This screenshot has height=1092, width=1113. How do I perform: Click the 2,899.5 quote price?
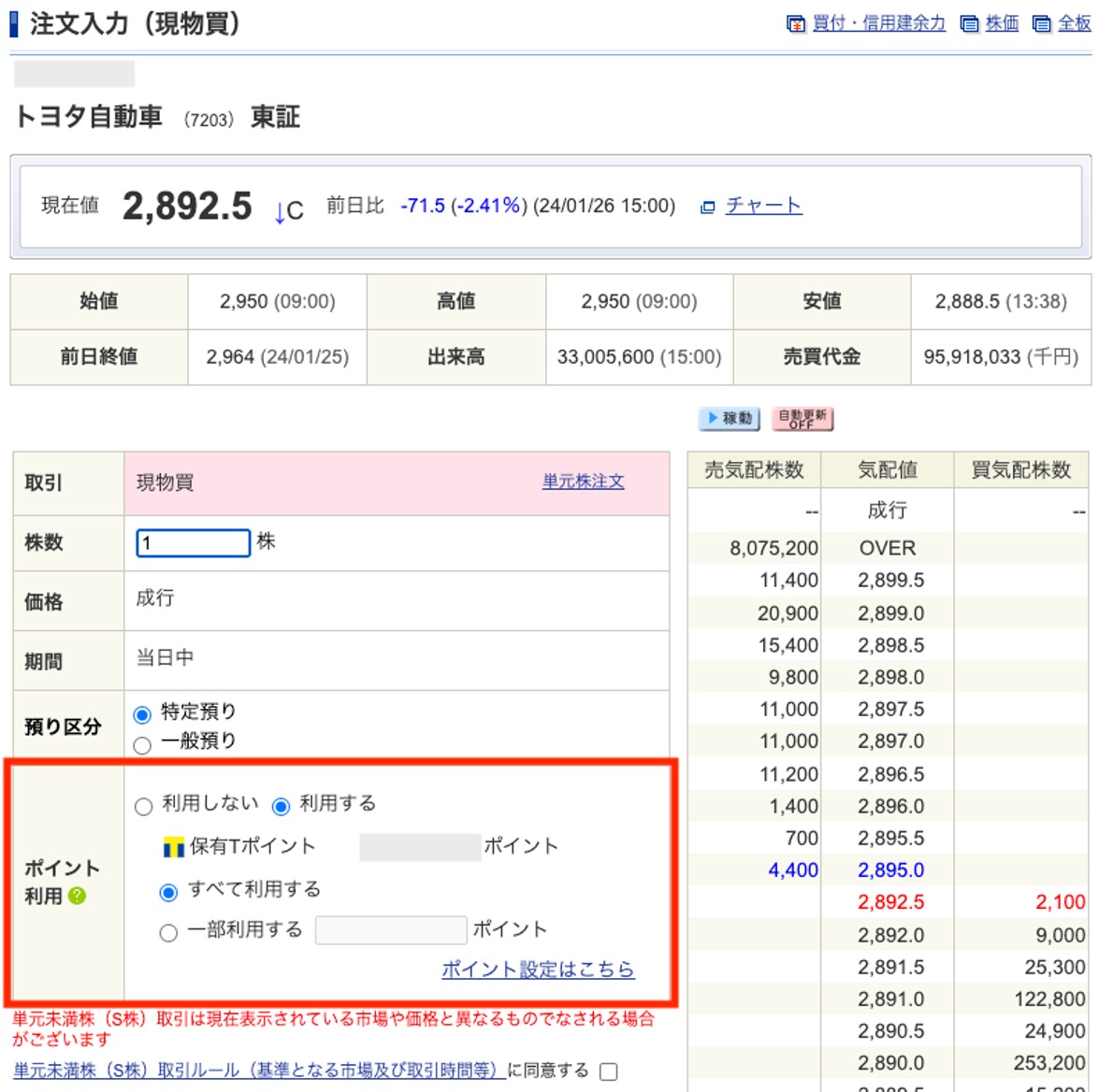[x=890, y=581]
